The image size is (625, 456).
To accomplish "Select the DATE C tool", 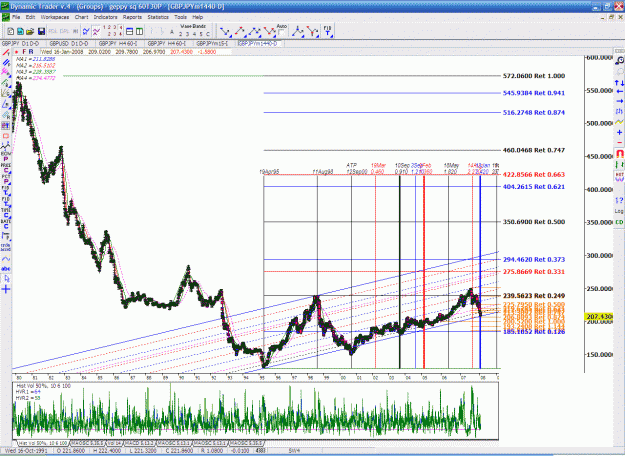I will [6, 224].
